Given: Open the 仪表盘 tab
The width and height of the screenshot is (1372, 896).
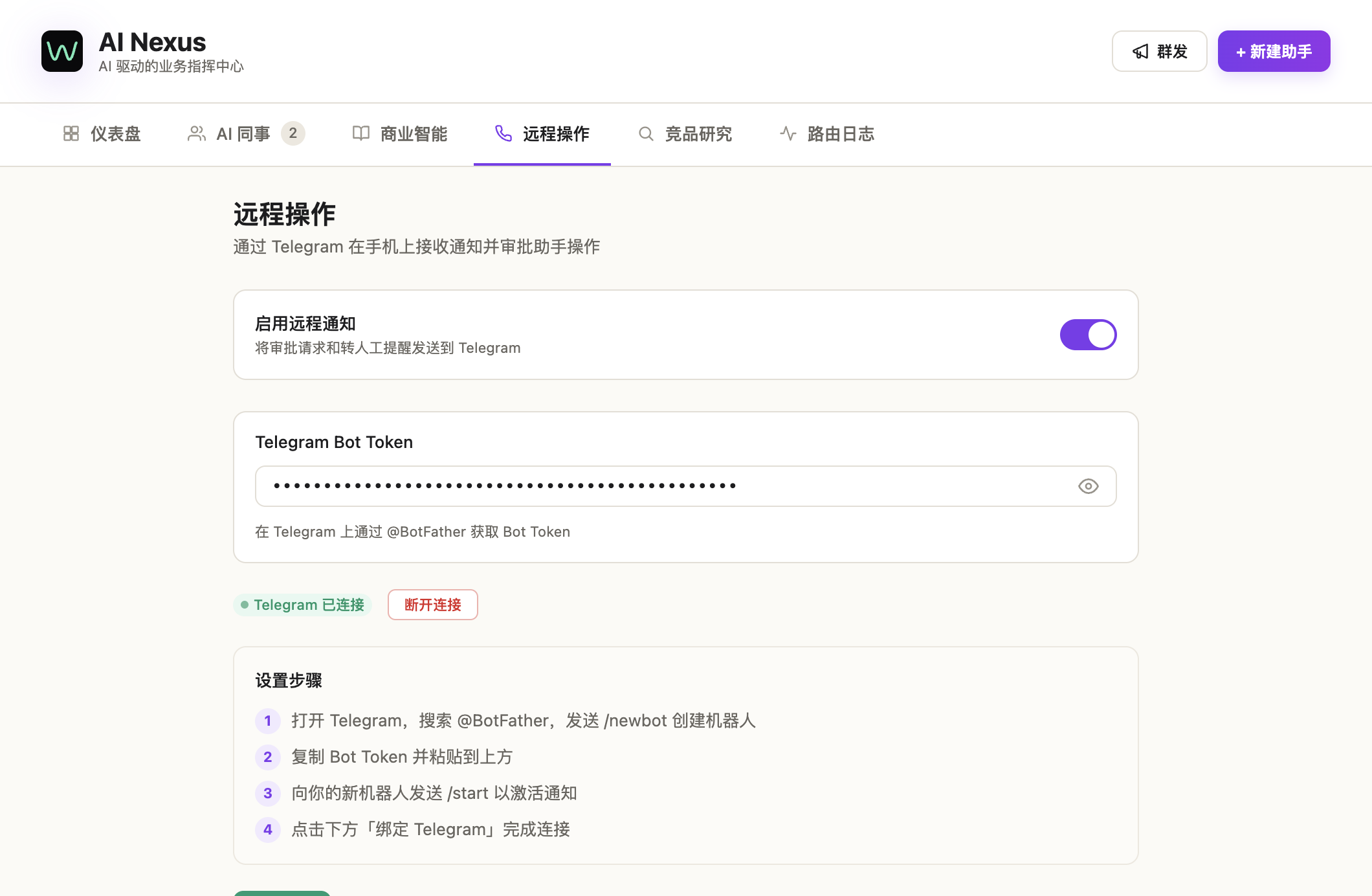Looking at the screenshot, I should click(102, 134).
